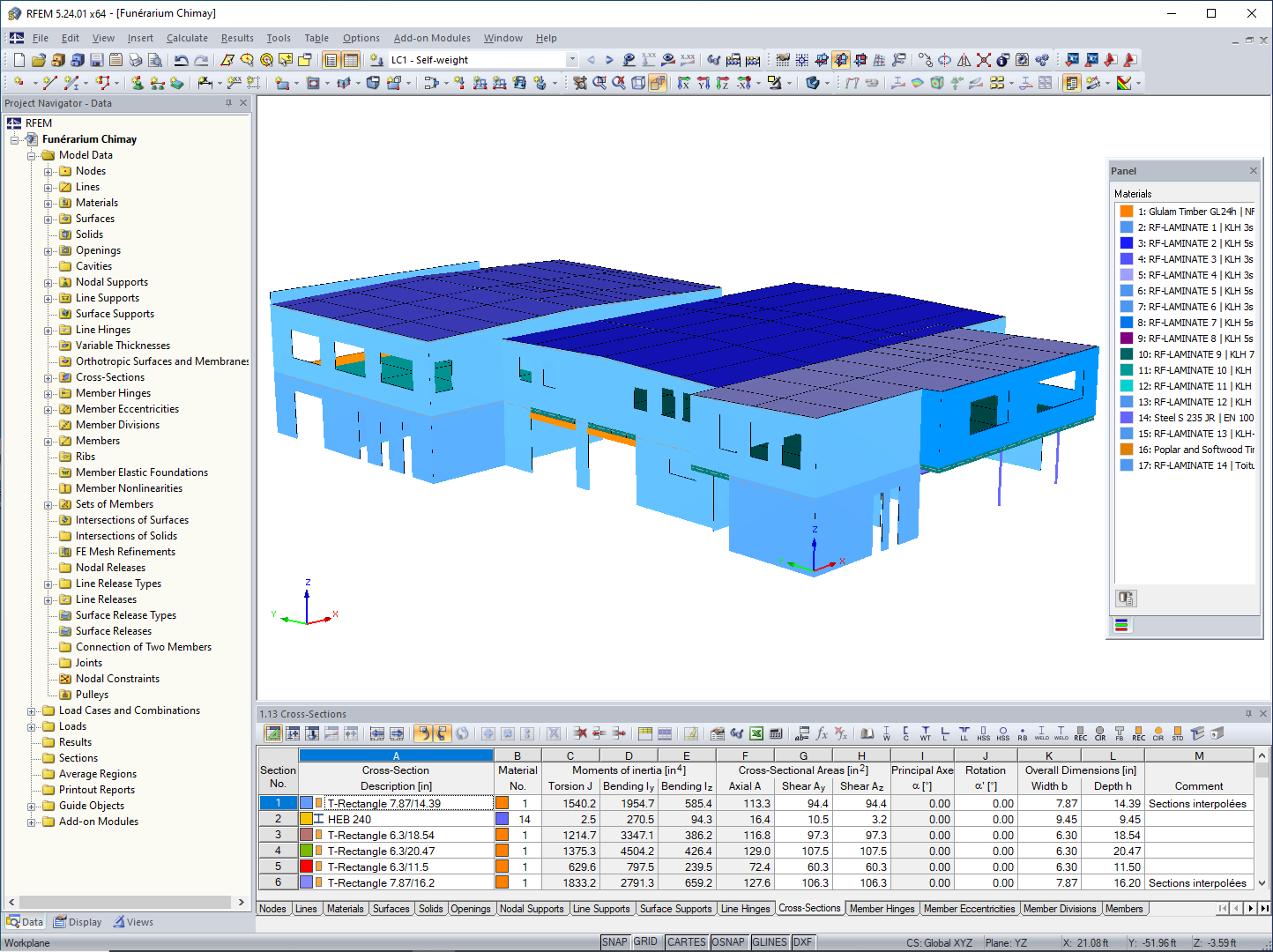Select the New Project icon
This screenshot has height=952, width=1273.
tap(18, 60)
